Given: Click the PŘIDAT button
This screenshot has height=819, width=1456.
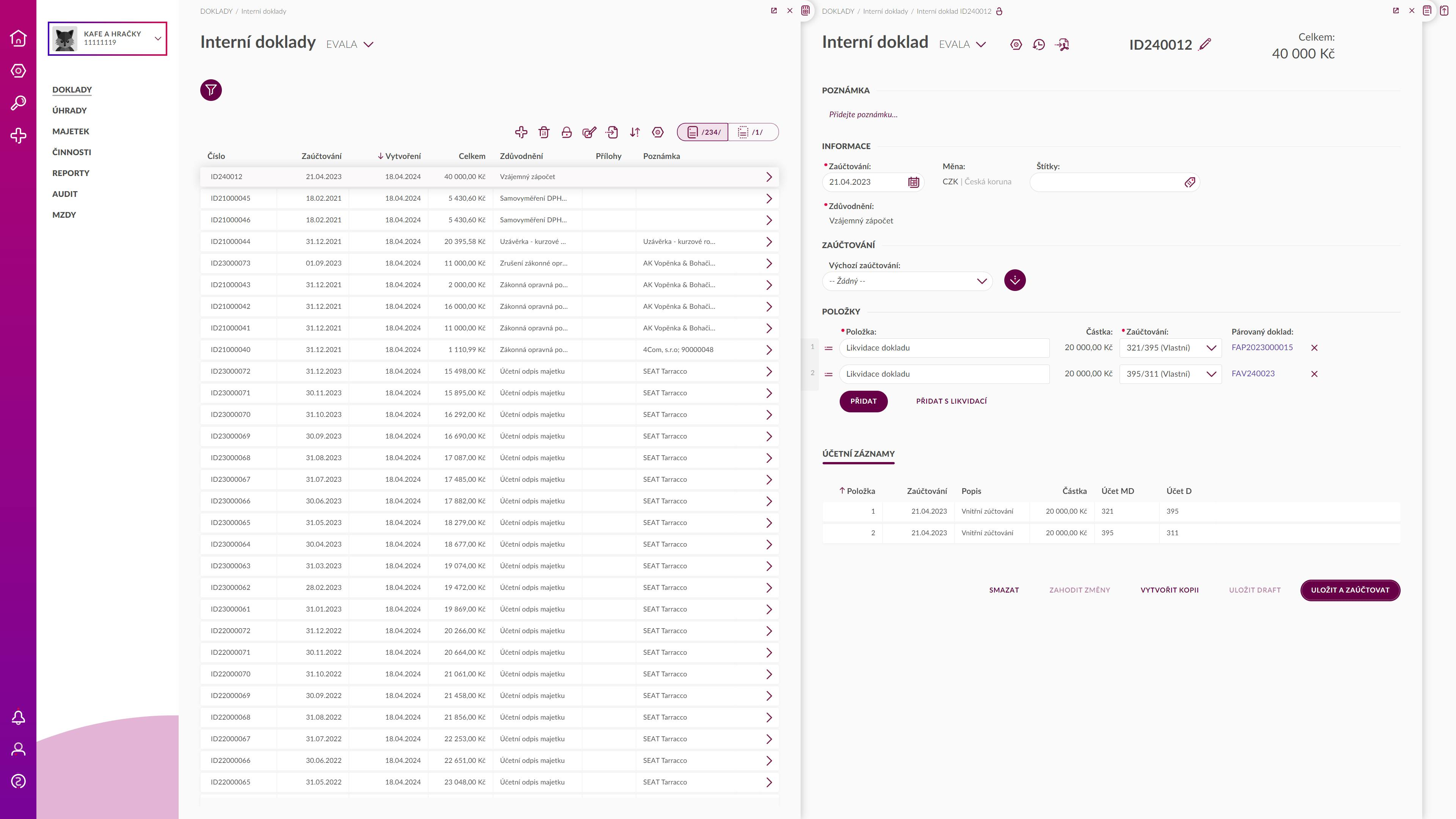Looking at the screenshot, I should [x=863, y=401].
